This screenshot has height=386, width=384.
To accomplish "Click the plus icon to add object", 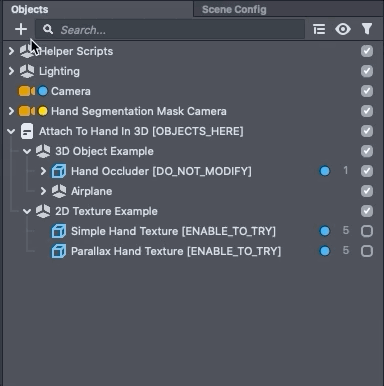I will click(21, 29).
